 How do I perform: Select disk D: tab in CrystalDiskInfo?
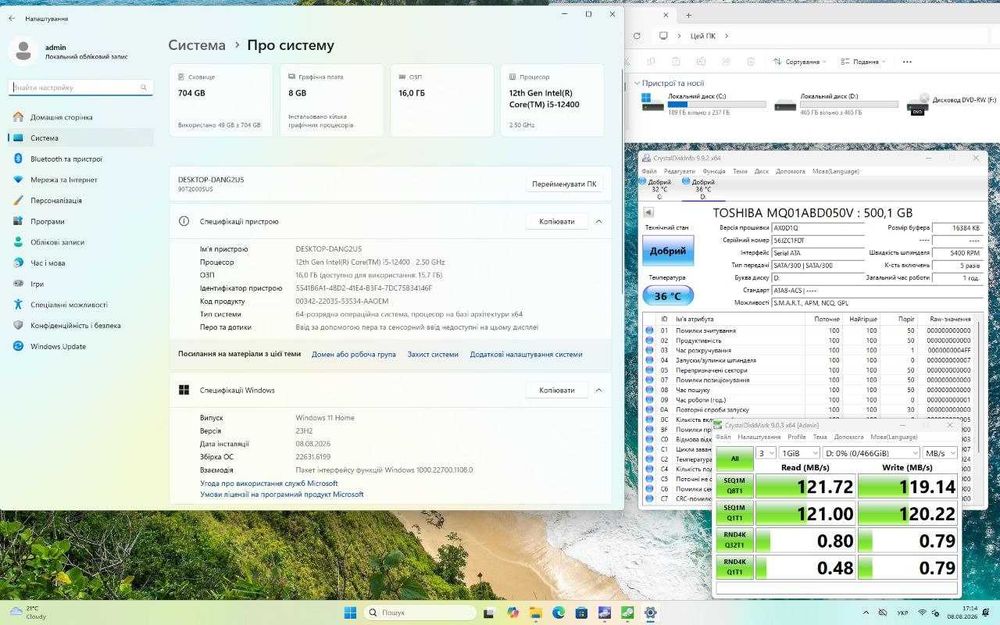tap(701, 189)
